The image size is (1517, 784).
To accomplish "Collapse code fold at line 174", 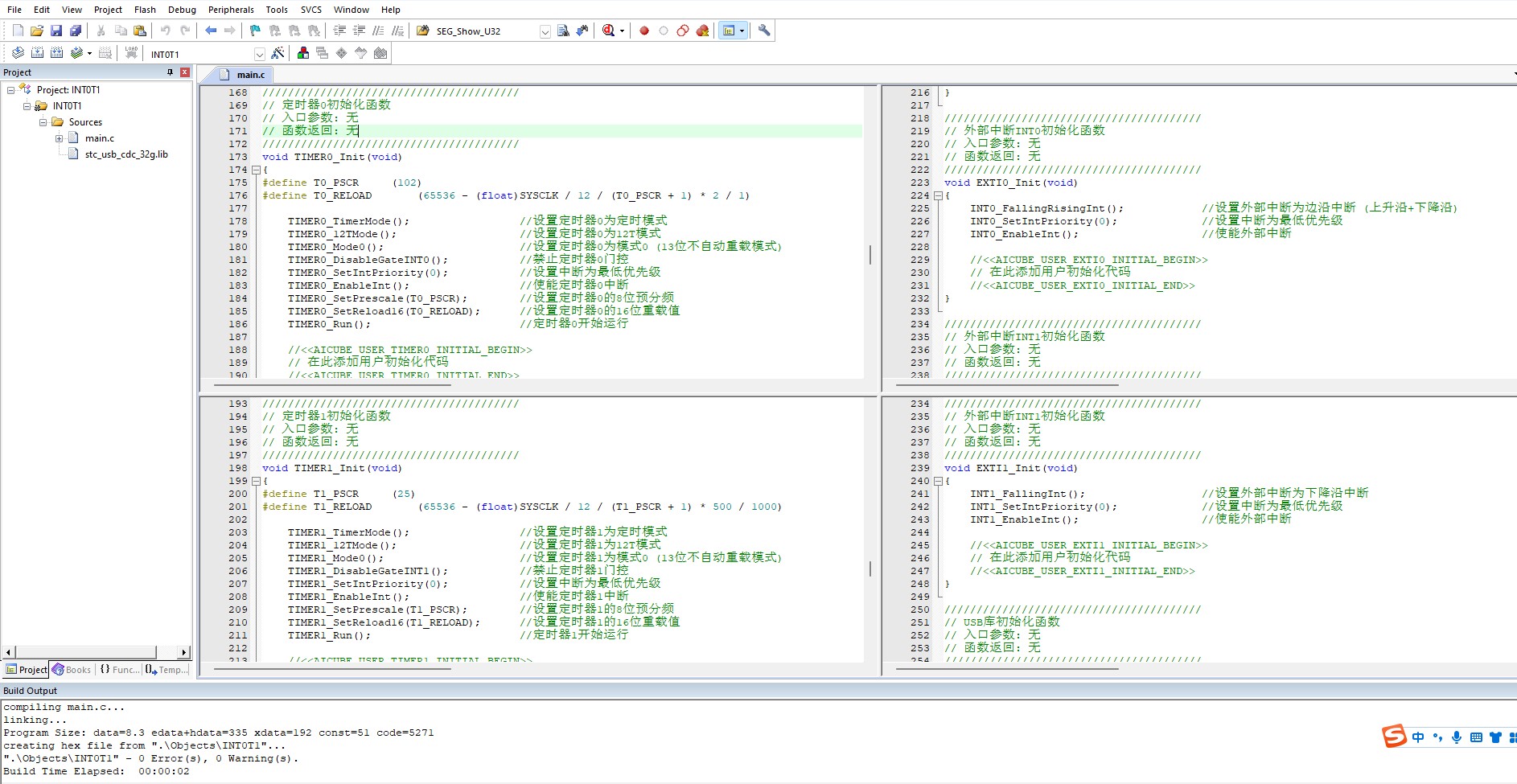I will (255, 170).
